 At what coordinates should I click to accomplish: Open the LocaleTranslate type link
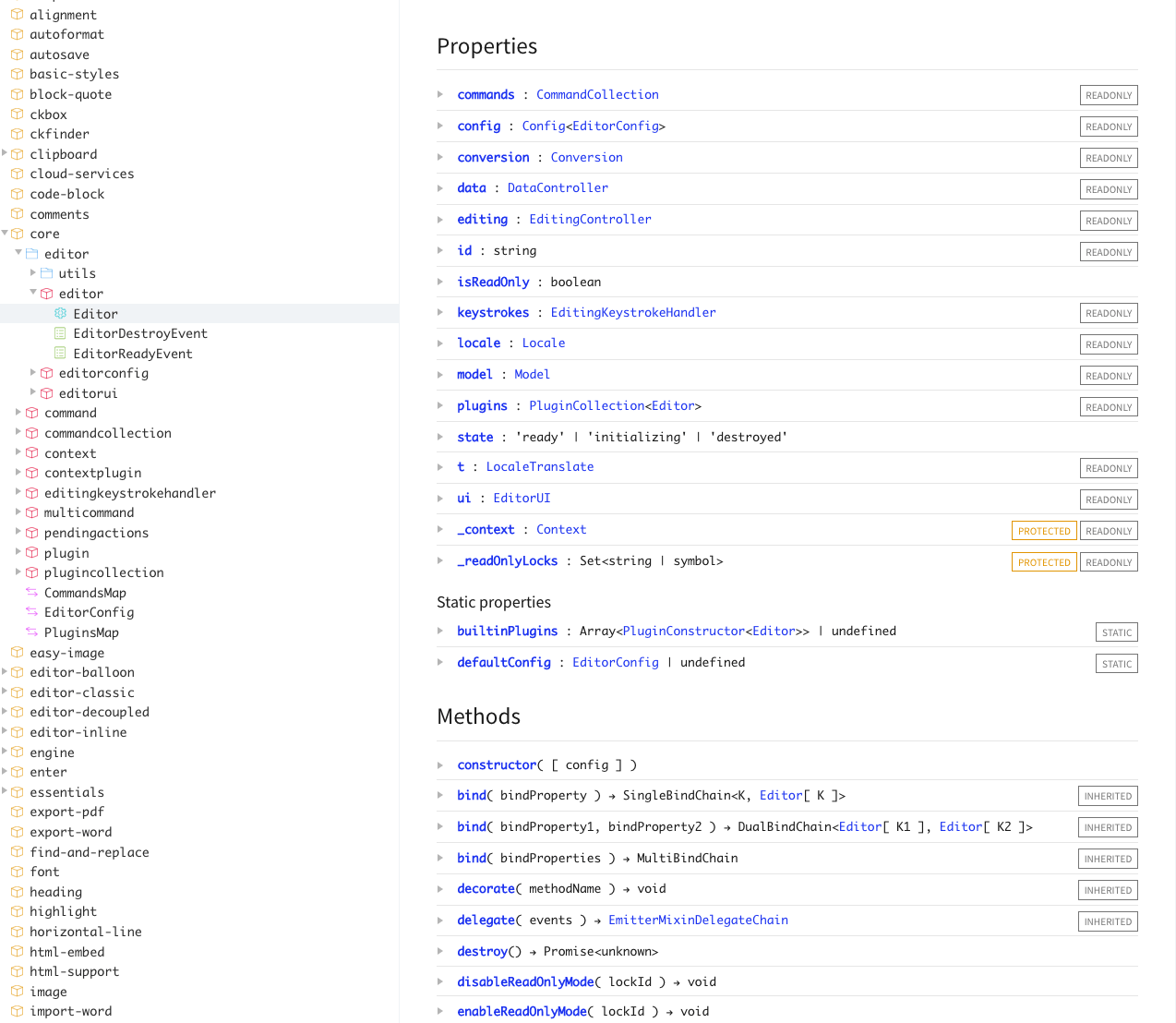tap(540, 466)
